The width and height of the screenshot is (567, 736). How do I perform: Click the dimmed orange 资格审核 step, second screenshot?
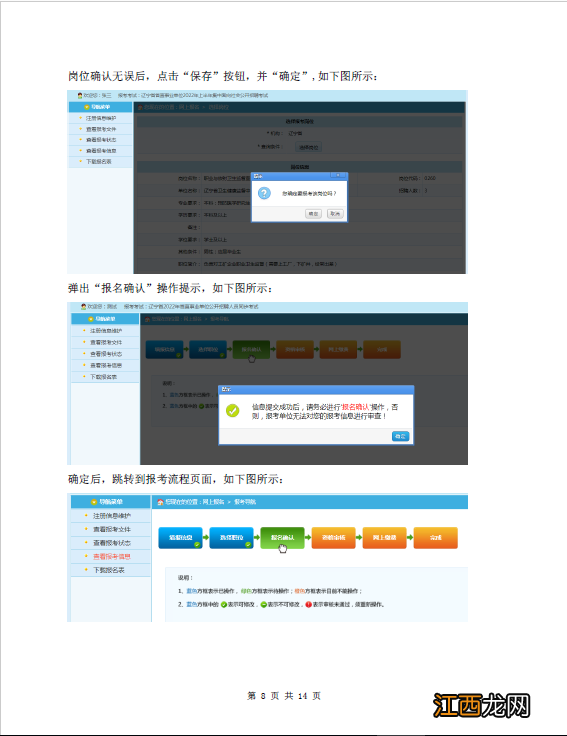point(295,350)
